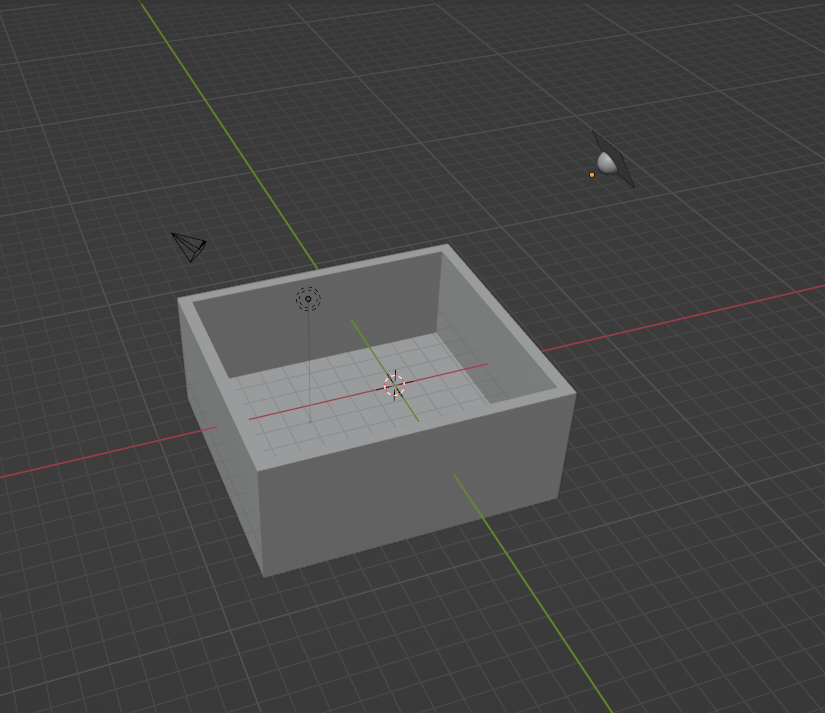Viewport: 825px width, 713px height.
Task: Select the small gray sphere object
Action: click(x=606, y=163)
